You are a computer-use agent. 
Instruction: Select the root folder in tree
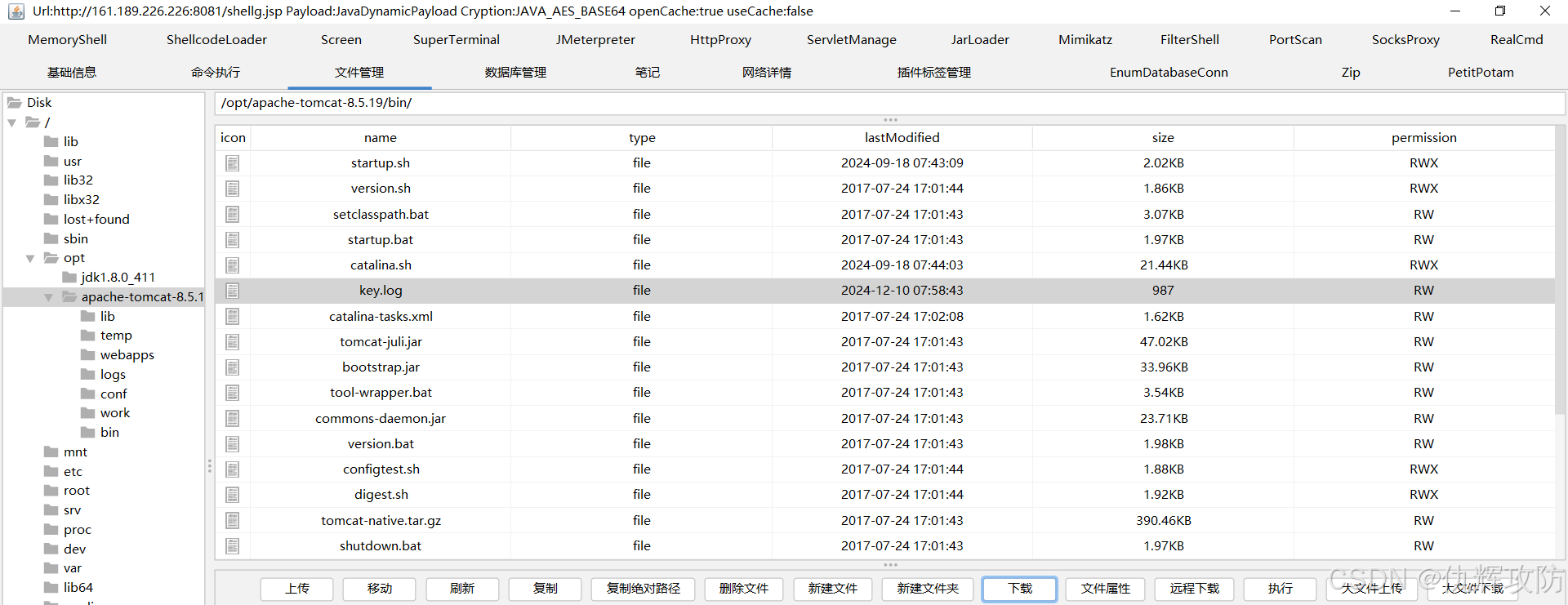point(77,491)
